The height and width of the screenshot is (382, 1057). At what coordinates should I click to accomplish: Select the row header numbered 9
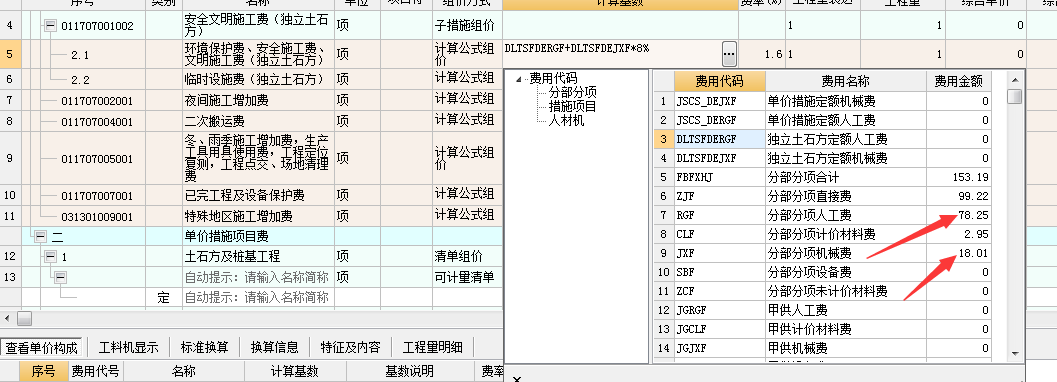(9, 159)
